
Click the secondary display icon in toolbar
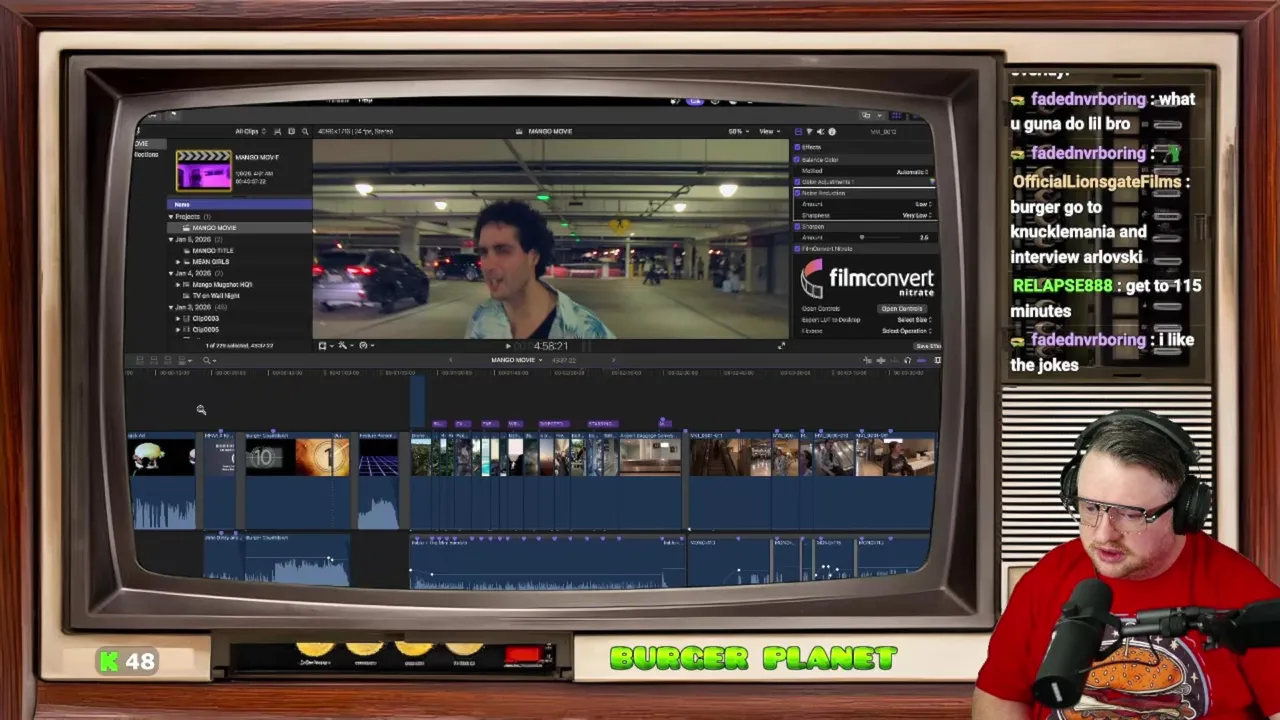(x=866, y=115)
